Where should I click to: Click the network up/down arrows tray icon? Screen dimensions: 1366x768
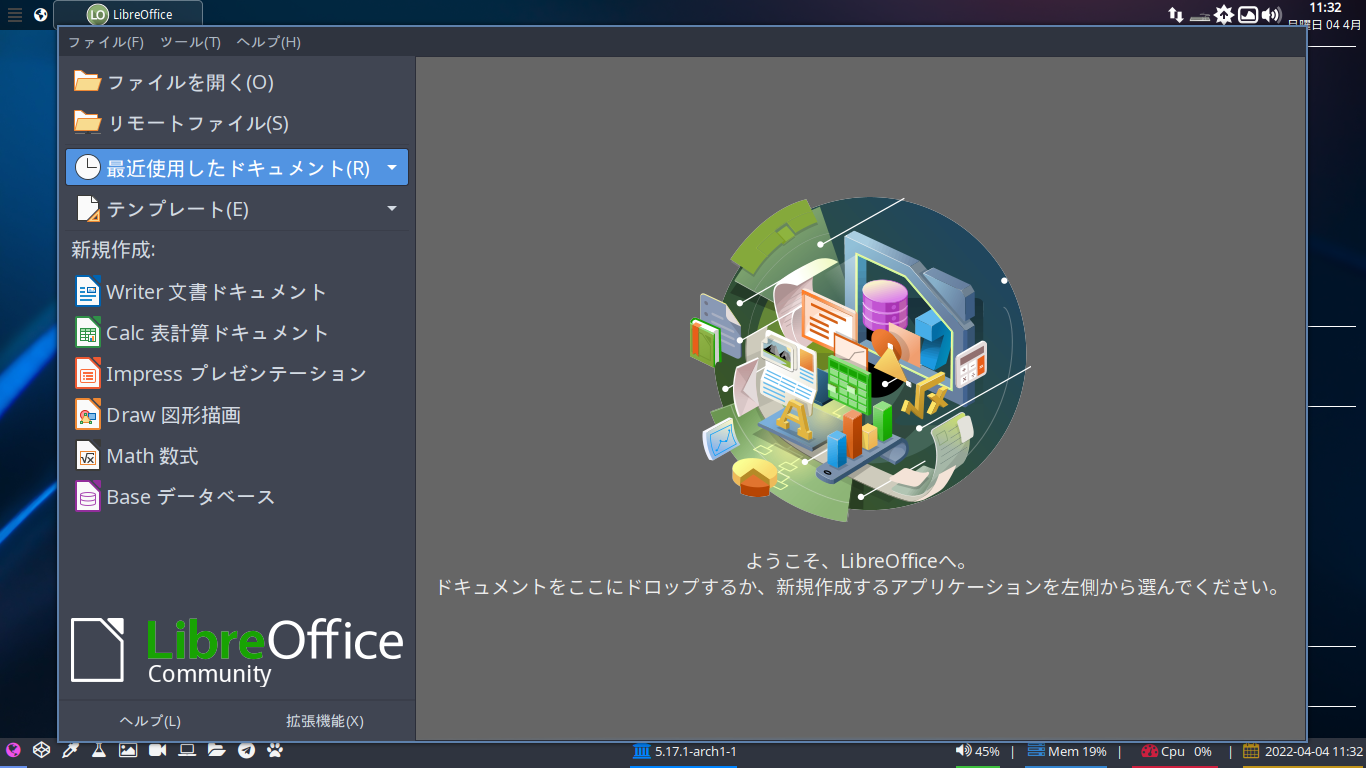coord(1176,14)
